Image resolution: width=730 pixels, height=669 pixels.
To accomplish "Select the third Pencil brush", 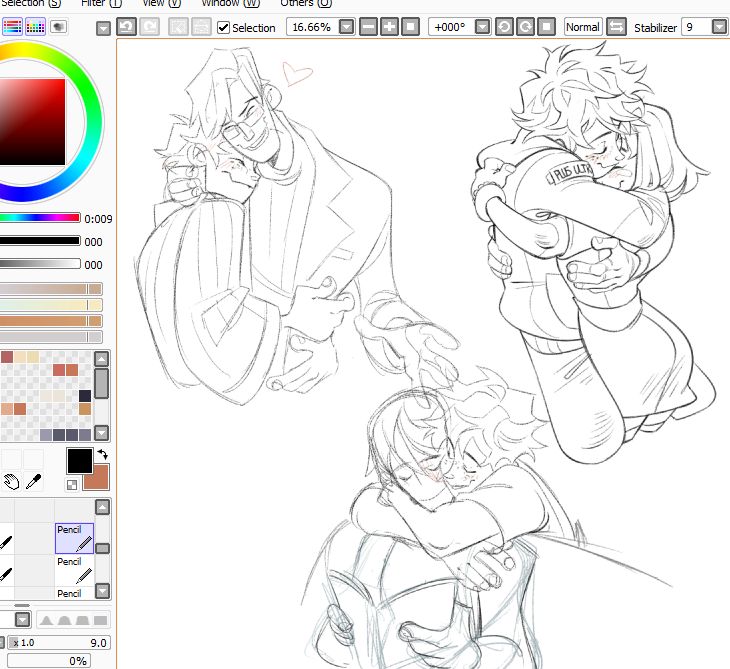I will pyautogui.click(x=74, y=593).
